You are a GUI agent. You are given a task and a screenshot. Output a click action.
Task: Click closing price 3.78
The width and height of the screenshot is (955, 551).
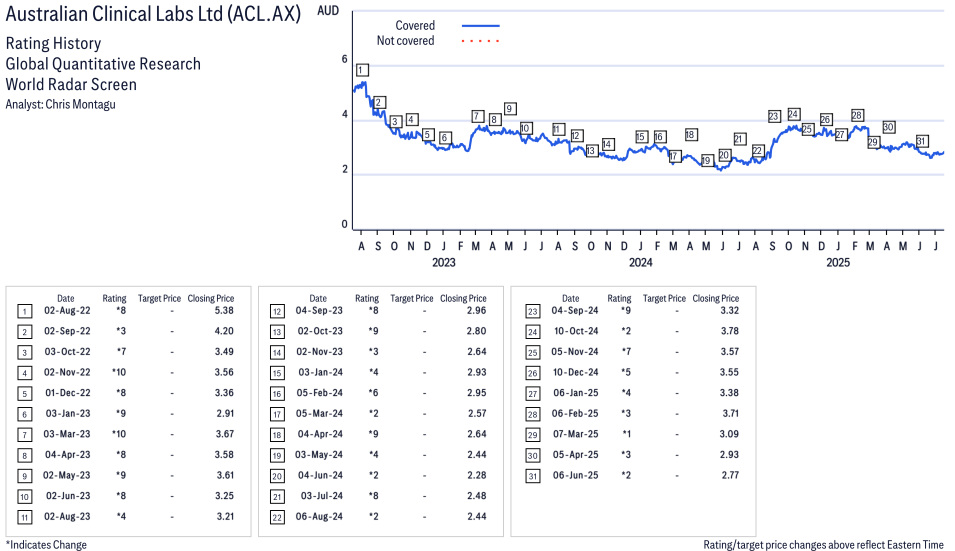point(729,331)
